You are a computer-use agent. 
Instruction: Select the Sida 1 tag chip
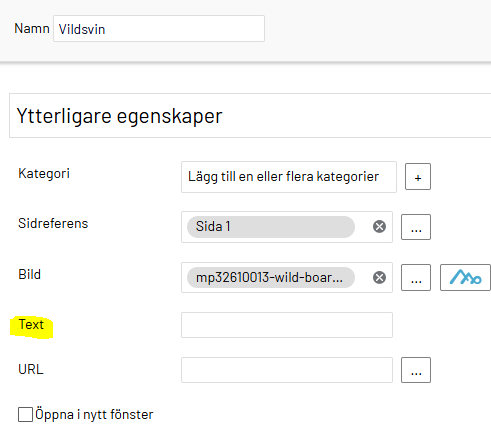[271, 227]
